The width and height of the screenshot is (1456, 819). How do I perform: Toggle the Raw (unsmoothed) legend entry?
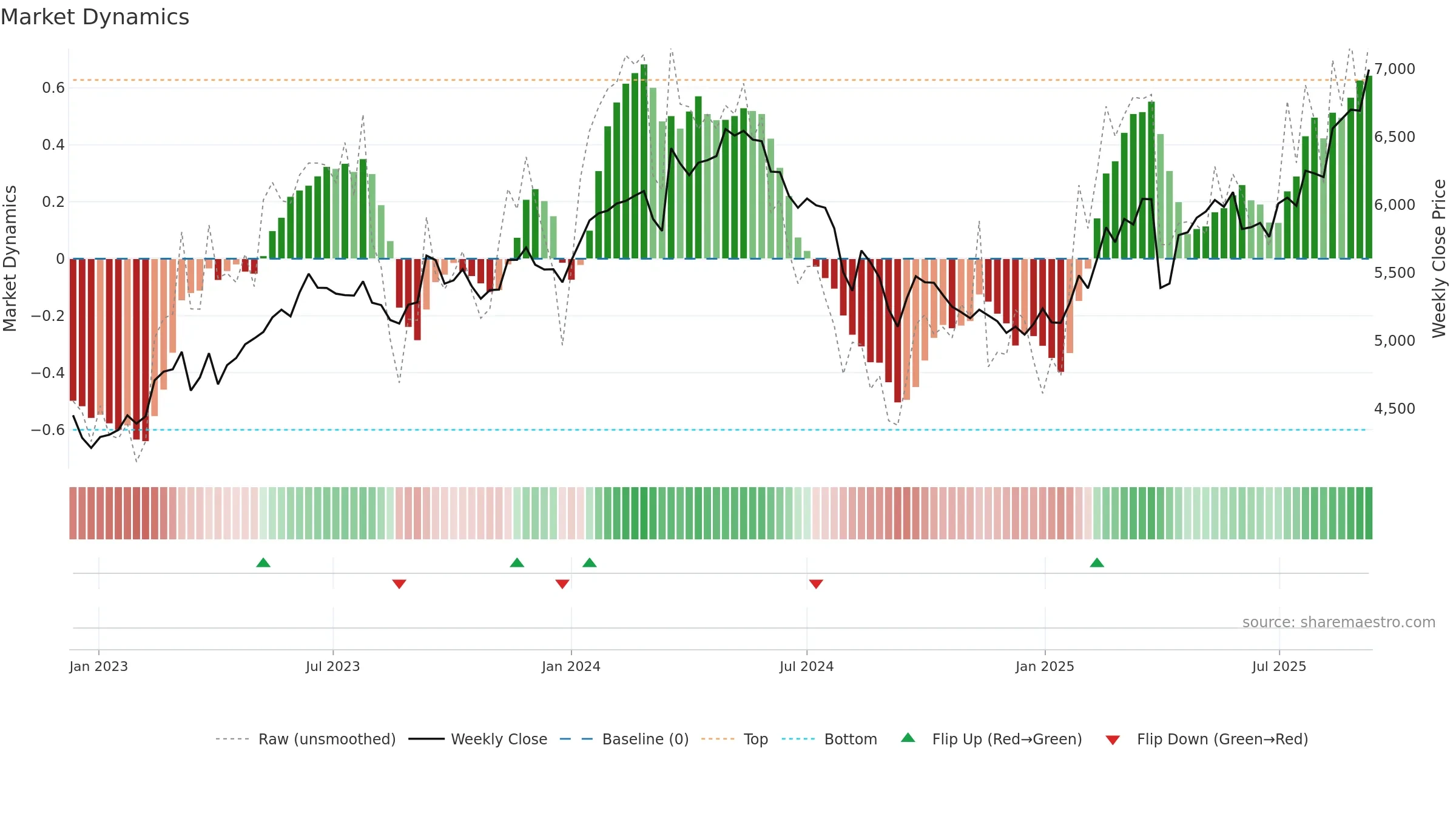point(305,739)
